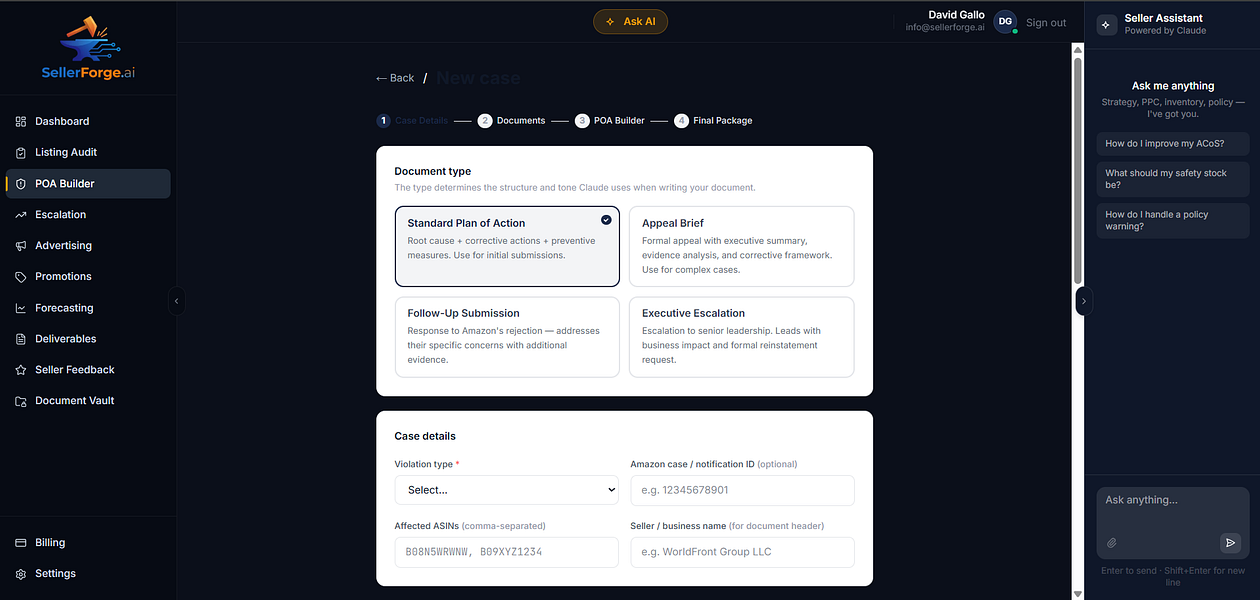Focus the Seller business name field
This screenshot has height=600, width=1260.
[x=742, y=552]
